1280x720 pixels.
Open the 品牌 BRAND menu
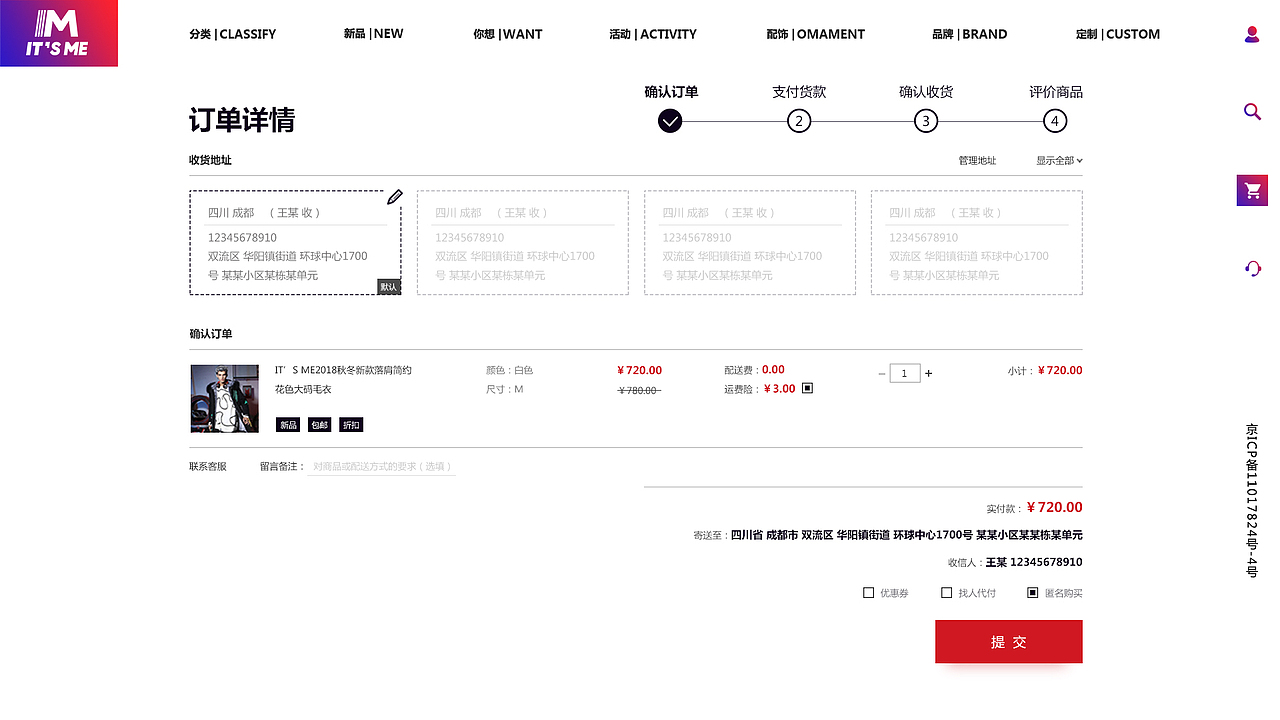pos(969,34)
